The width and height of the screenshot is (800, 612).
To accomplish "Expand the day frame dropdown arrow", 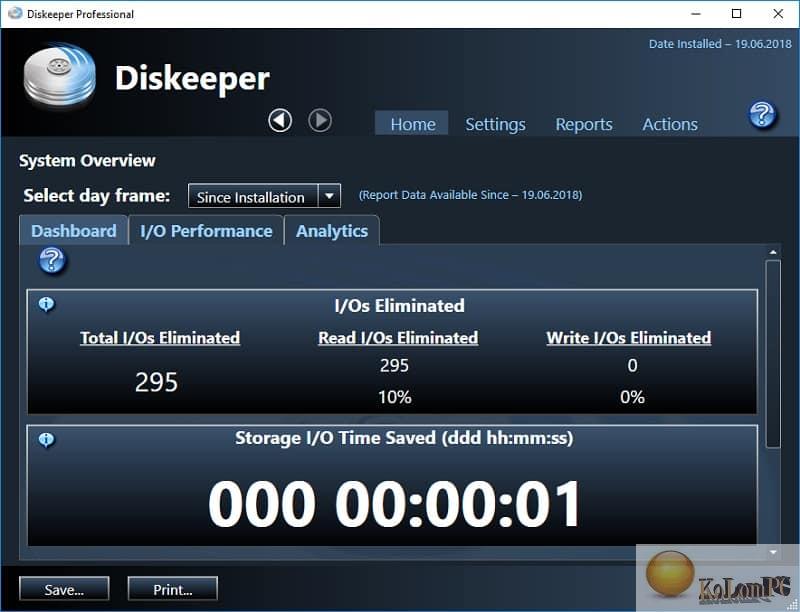I will pyautogui.click(x=330, y=196).
